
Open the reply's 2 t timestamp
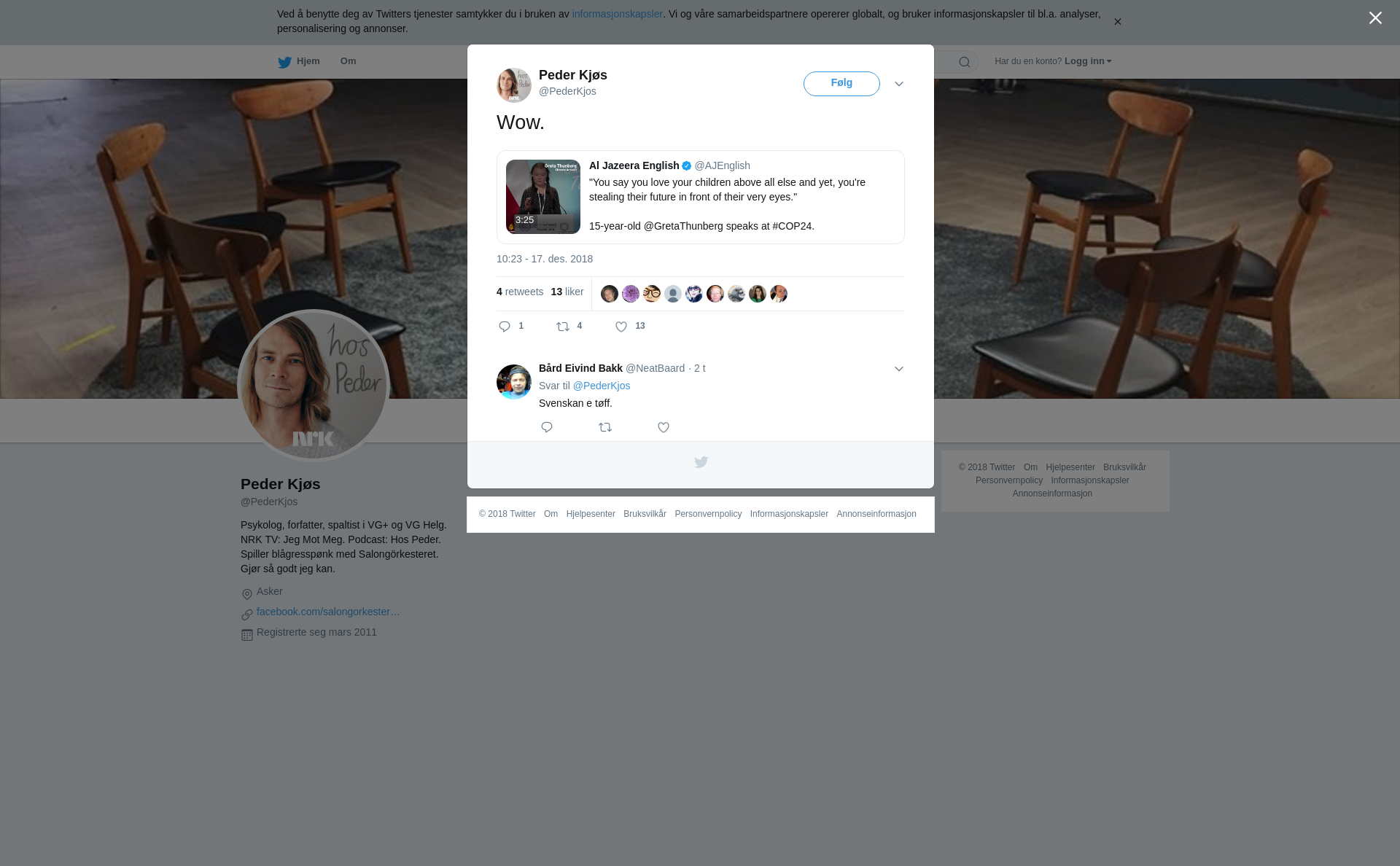point(700,368)
